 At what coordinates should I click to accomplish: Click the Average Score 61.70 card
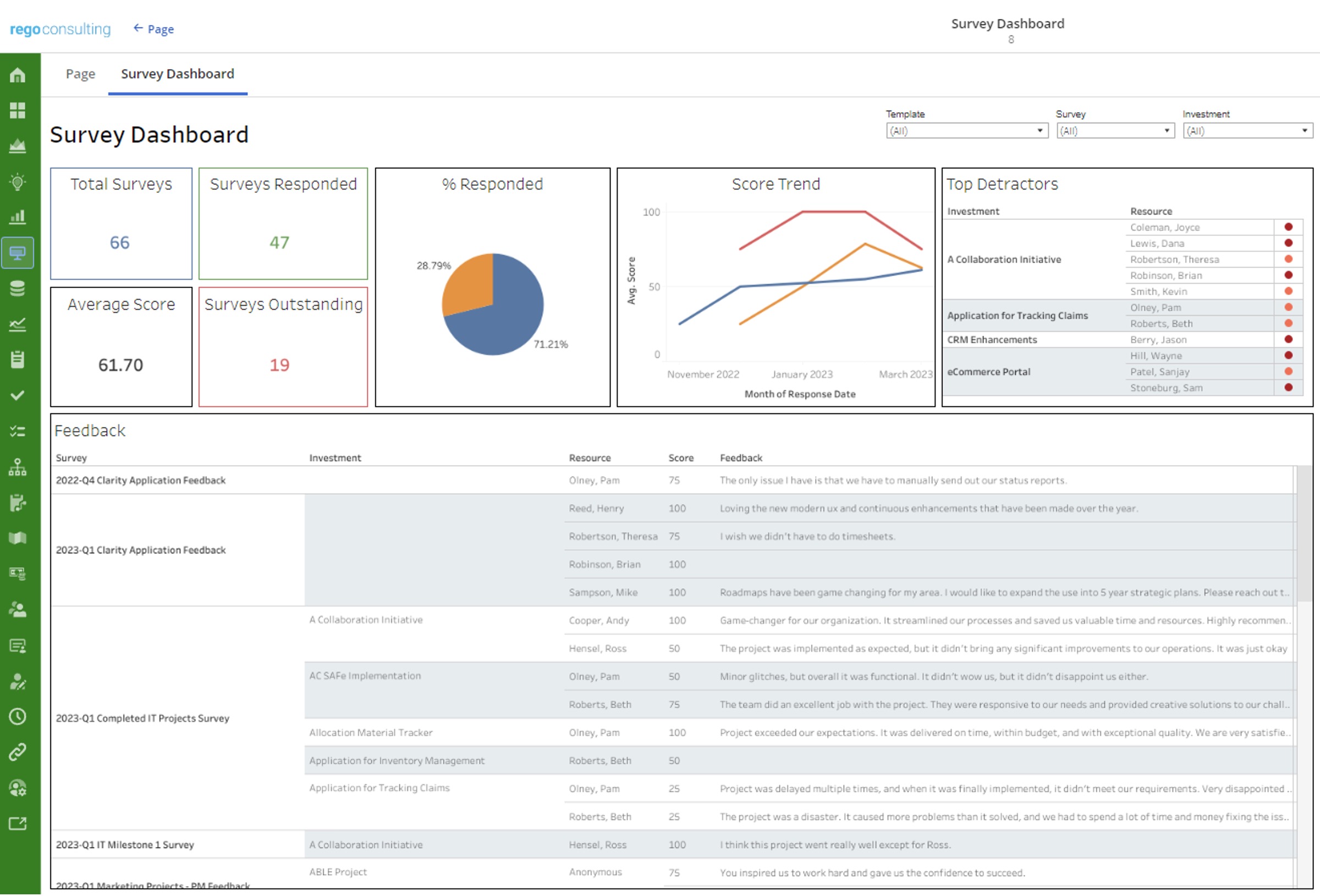click(121, 347)
